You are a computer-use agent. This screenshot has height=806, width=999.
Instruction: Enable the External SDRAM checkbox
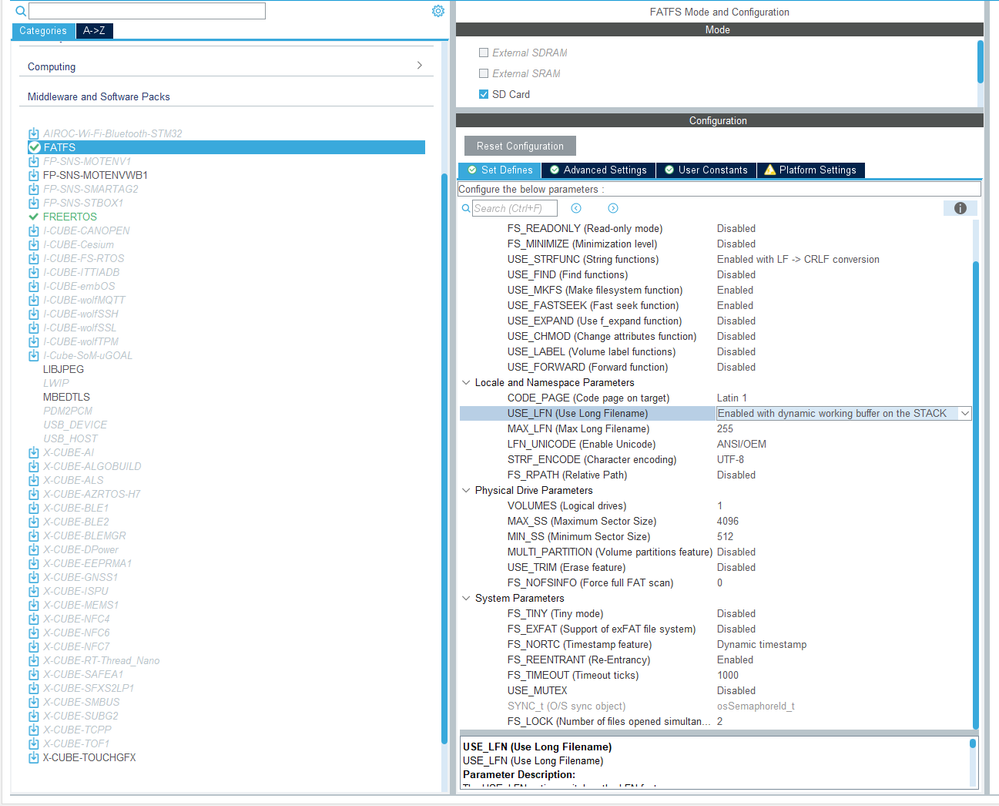[x=484, y=53]
